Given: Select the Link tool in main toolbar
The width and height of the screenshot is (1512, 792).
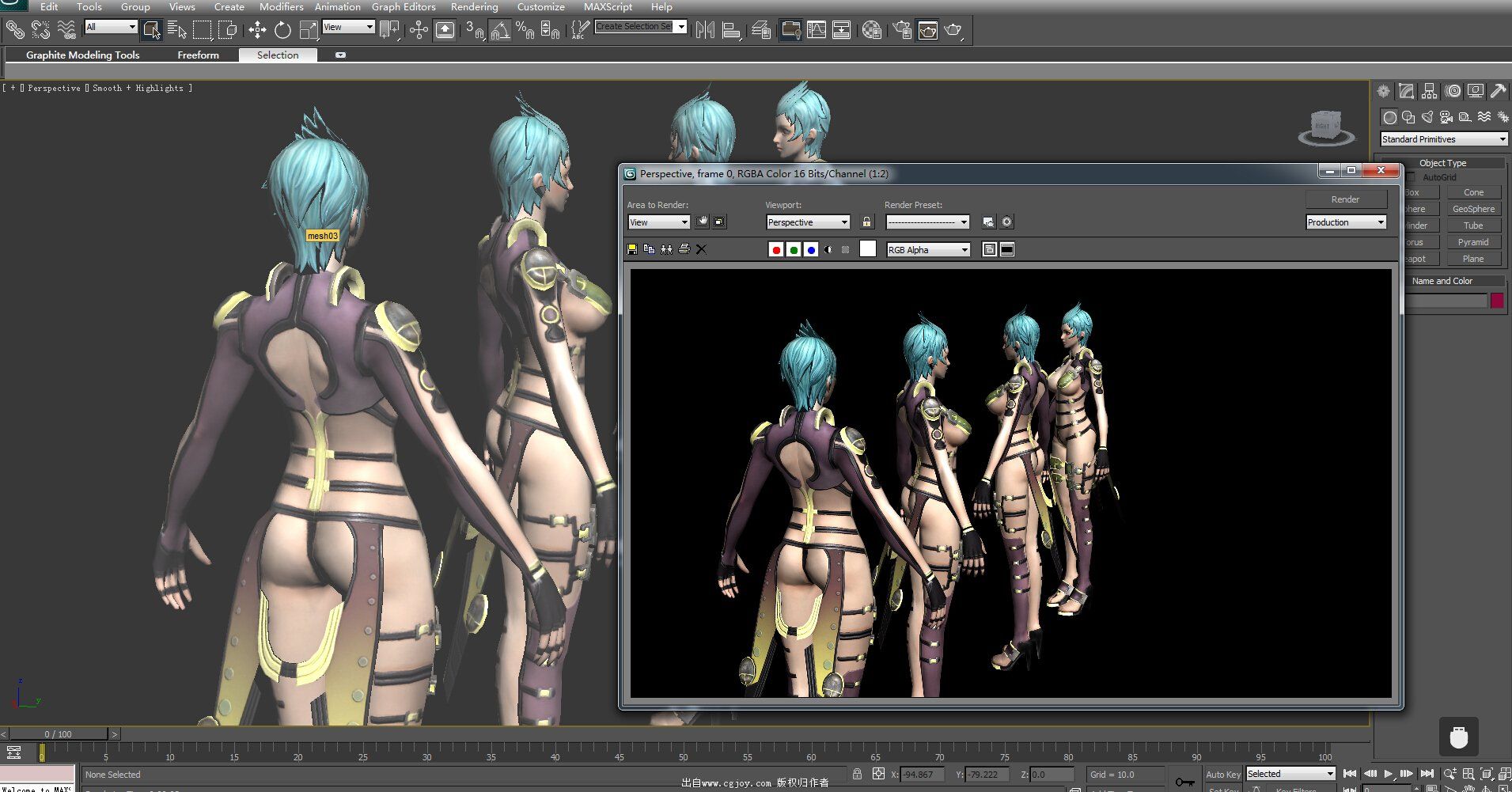Looking at the screenshot, I should (x=15, y=30).
